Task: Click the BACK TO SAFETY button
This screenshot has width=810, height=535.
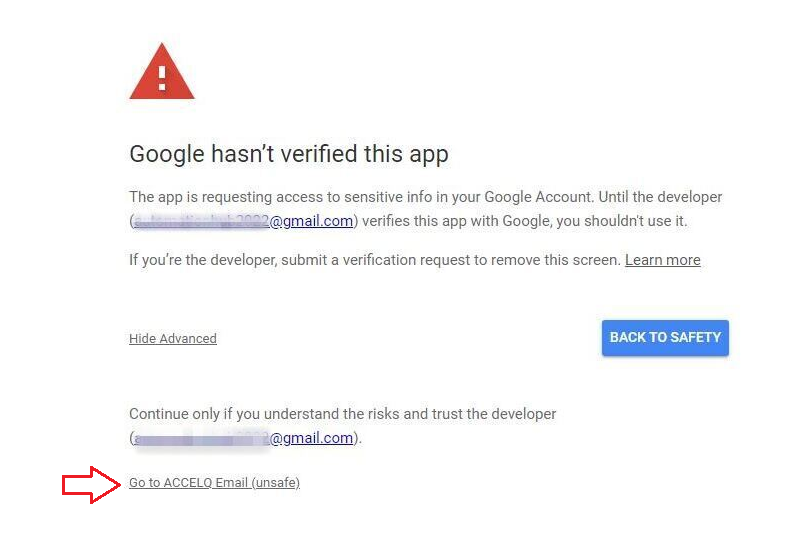Action: coord(665,338)
